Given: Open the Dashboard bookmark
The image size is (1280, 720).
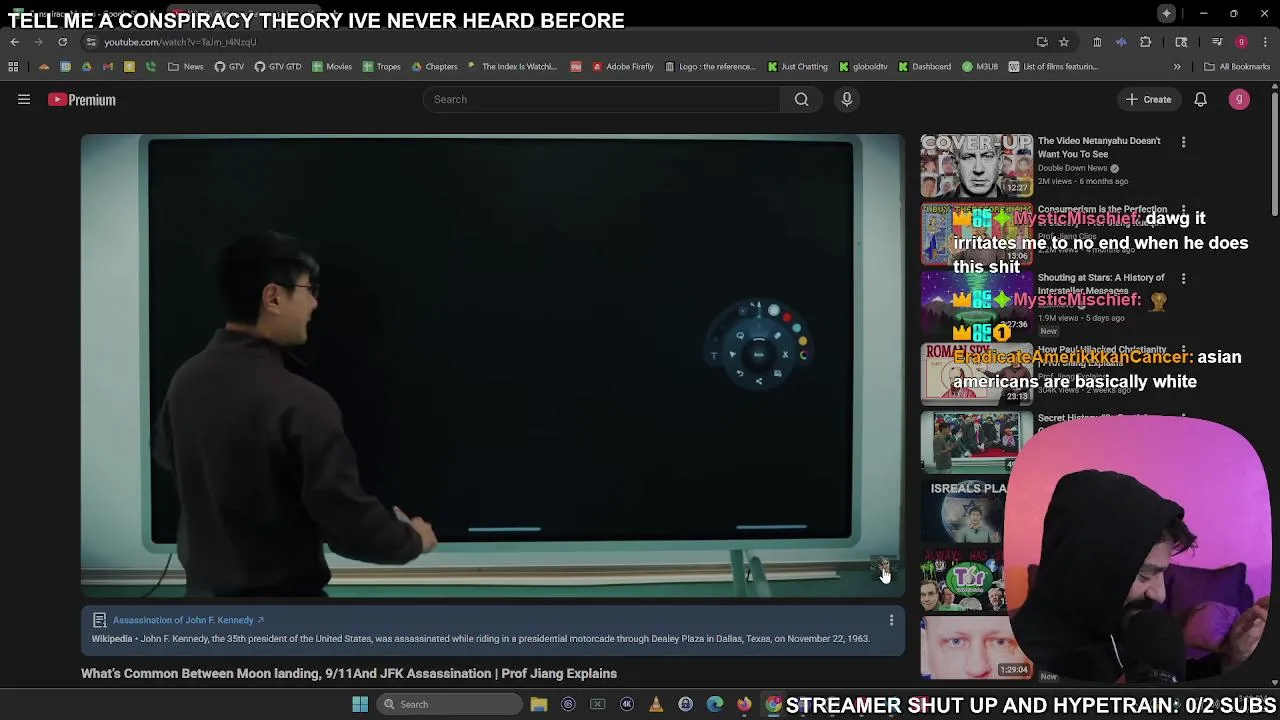Looking at the screenshot, I should point(924,67).
